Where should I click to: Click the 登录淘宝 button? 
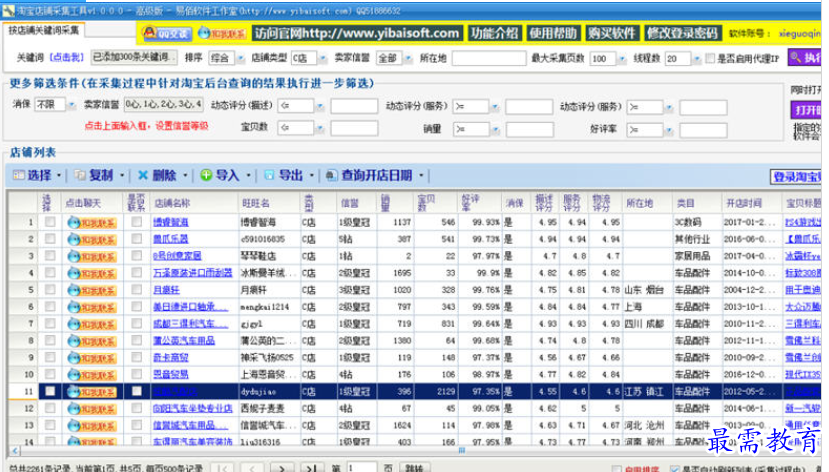pyautogui.click(x=796, y=177)
